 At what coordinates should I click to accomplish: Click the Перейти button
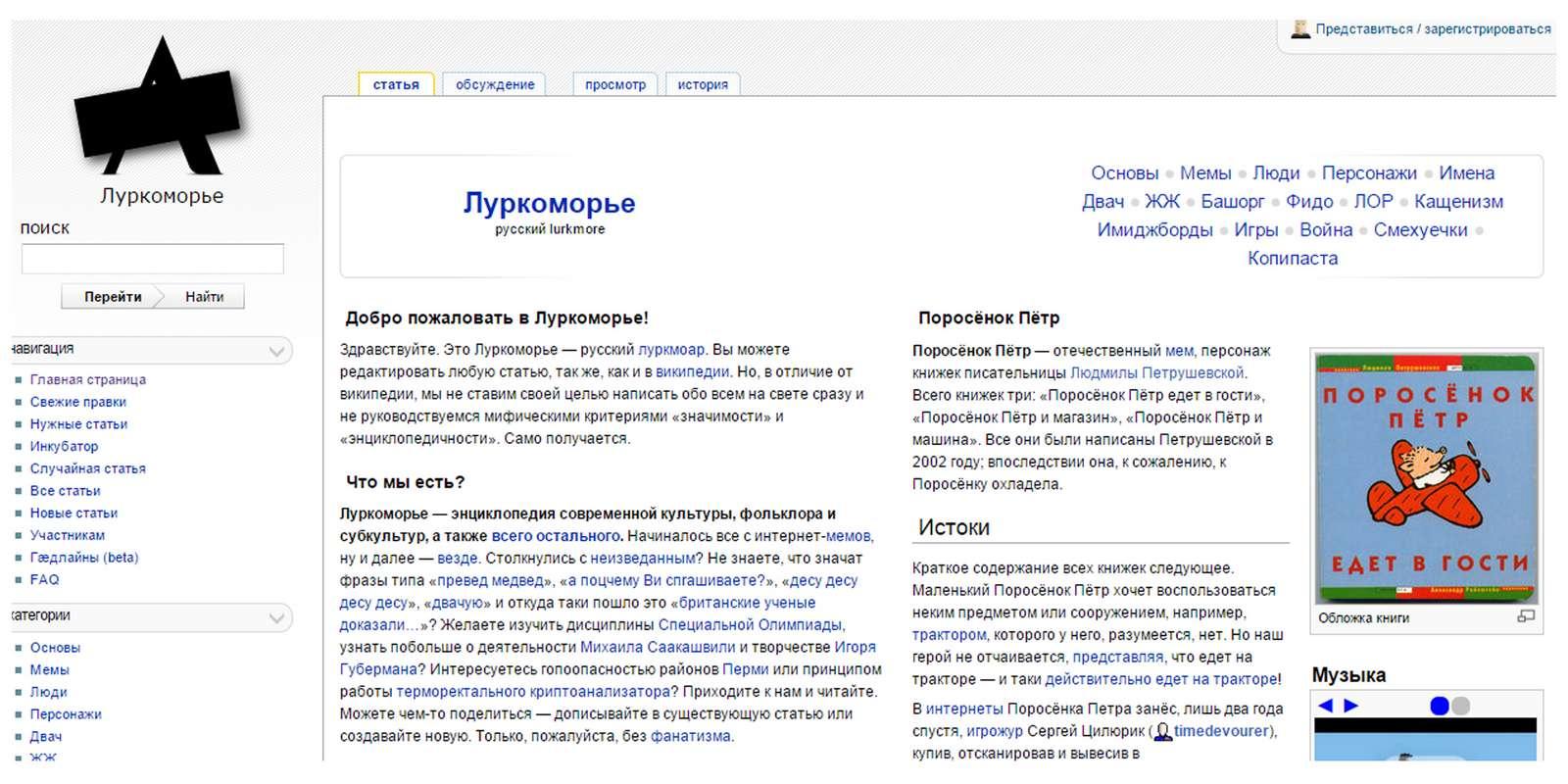pos(113,297)
